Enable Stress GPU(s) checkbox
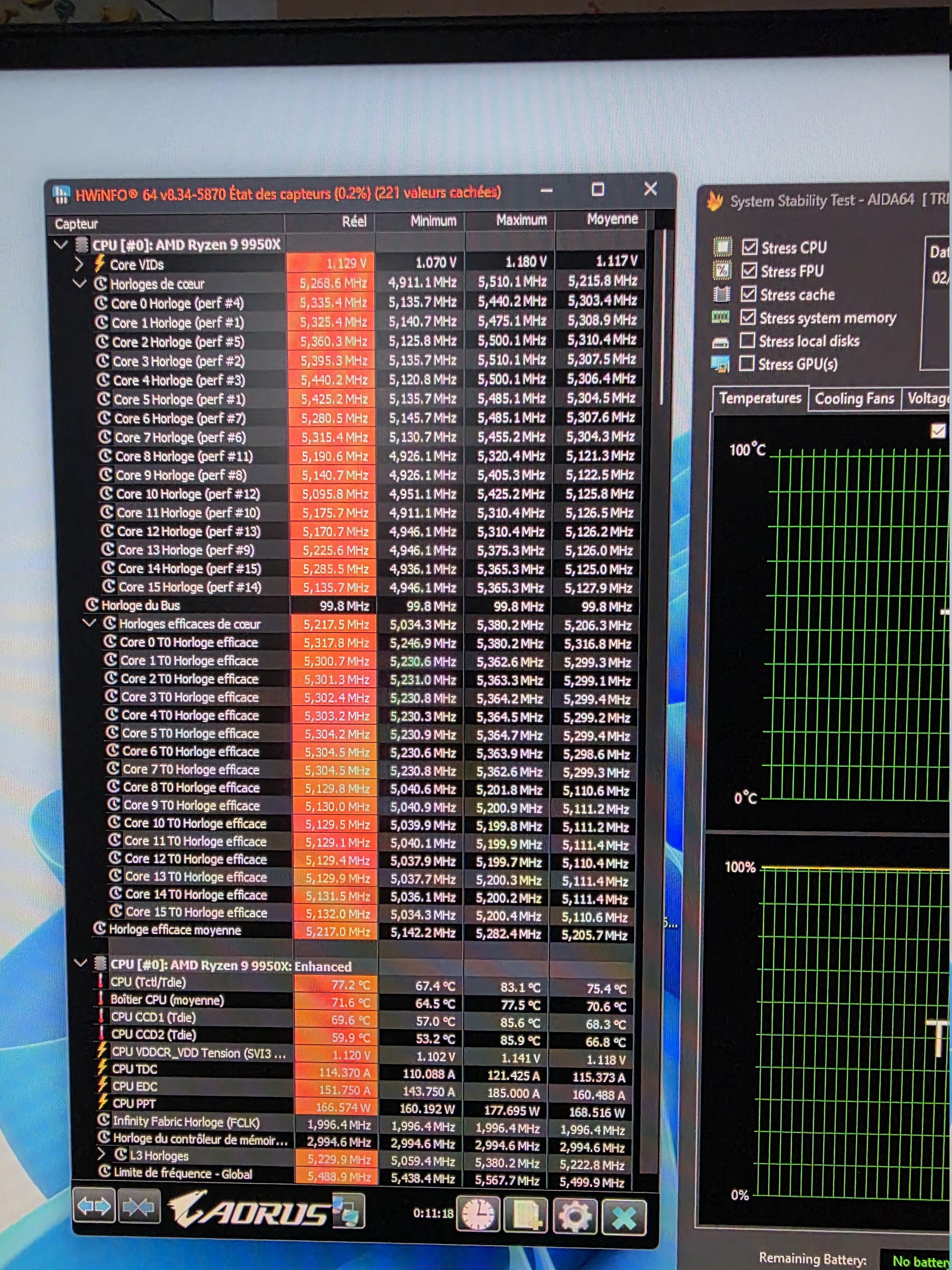 [747, 364]
